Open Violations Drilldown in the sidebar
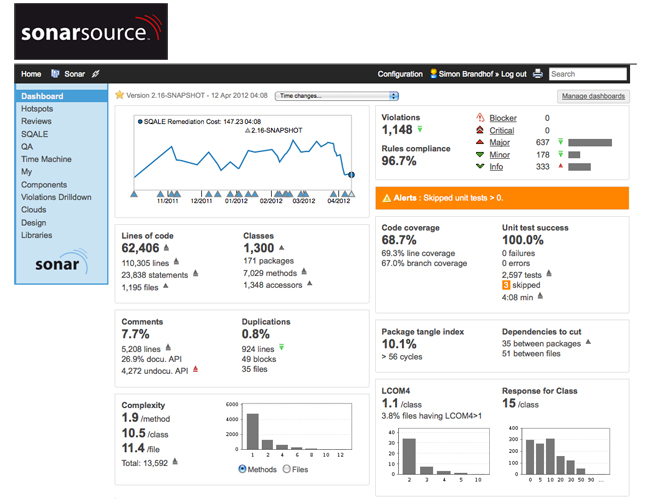The height and width of the screenshot is (499, 650). (x=56, y=197)
